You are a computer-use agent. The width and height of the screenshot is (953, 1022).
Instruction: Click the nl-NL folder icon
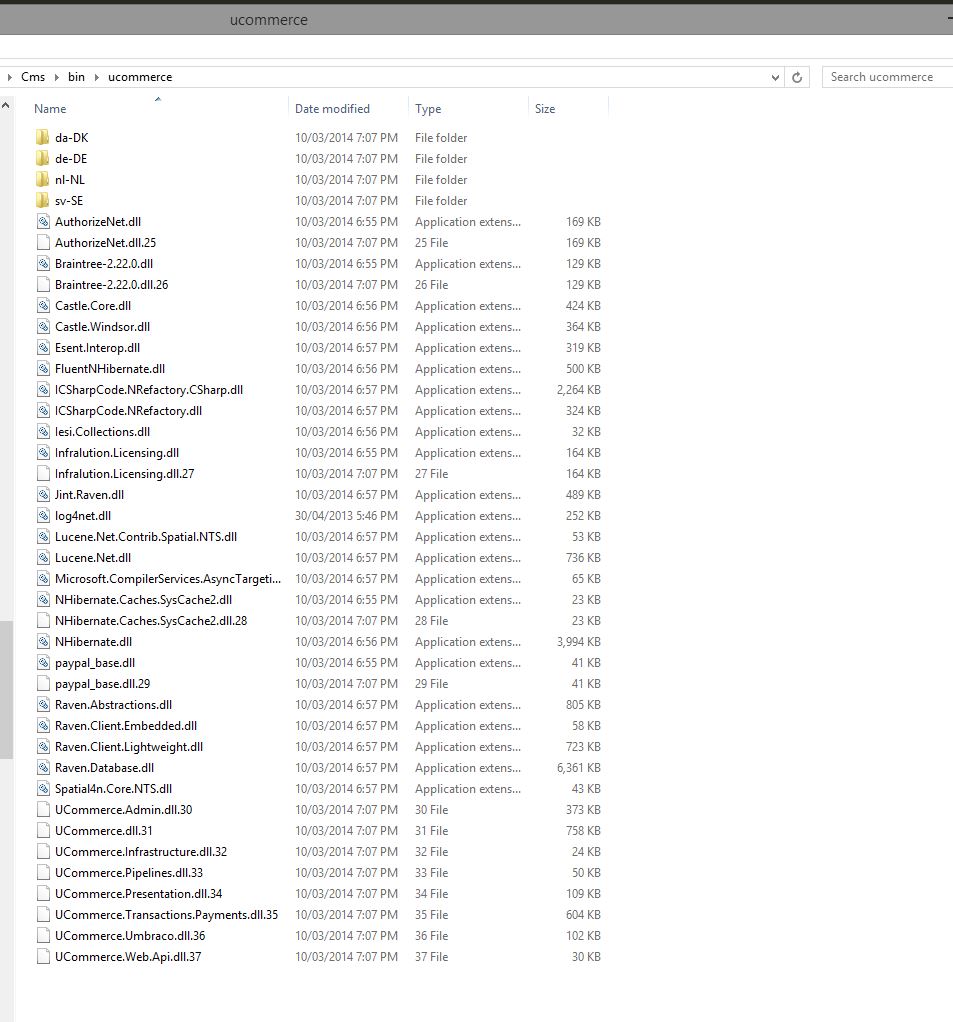42,179
